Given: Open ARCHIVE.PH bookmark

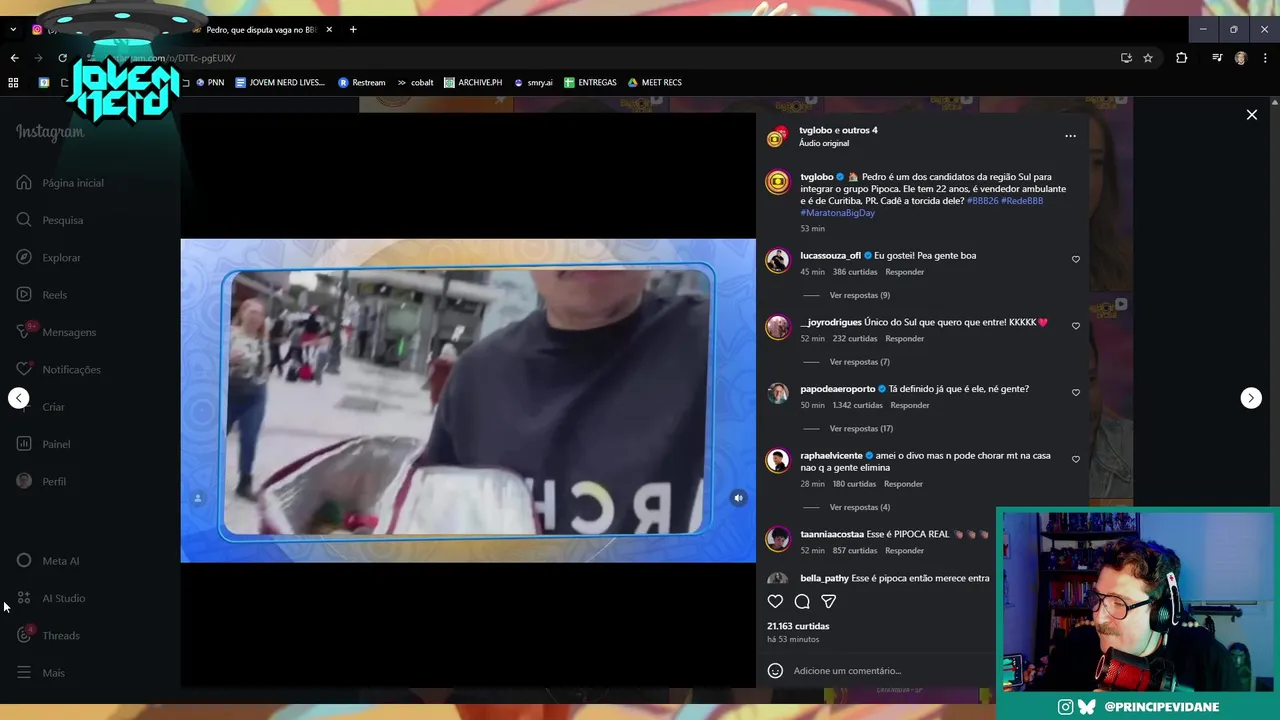Looking at the screenshot, I should pos(473,82).
